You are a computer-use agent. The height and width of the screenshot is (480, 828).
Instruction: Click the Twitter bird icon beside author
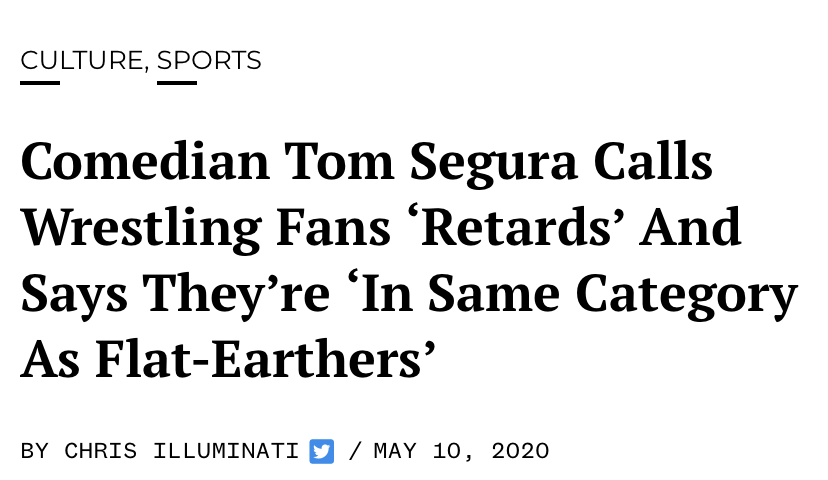(322, 451)
